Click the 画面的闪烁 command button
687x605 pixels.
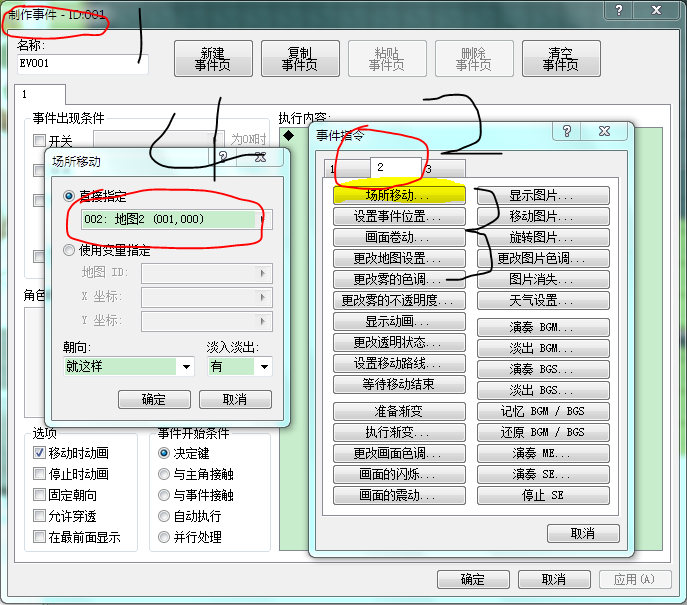point(399,474)
